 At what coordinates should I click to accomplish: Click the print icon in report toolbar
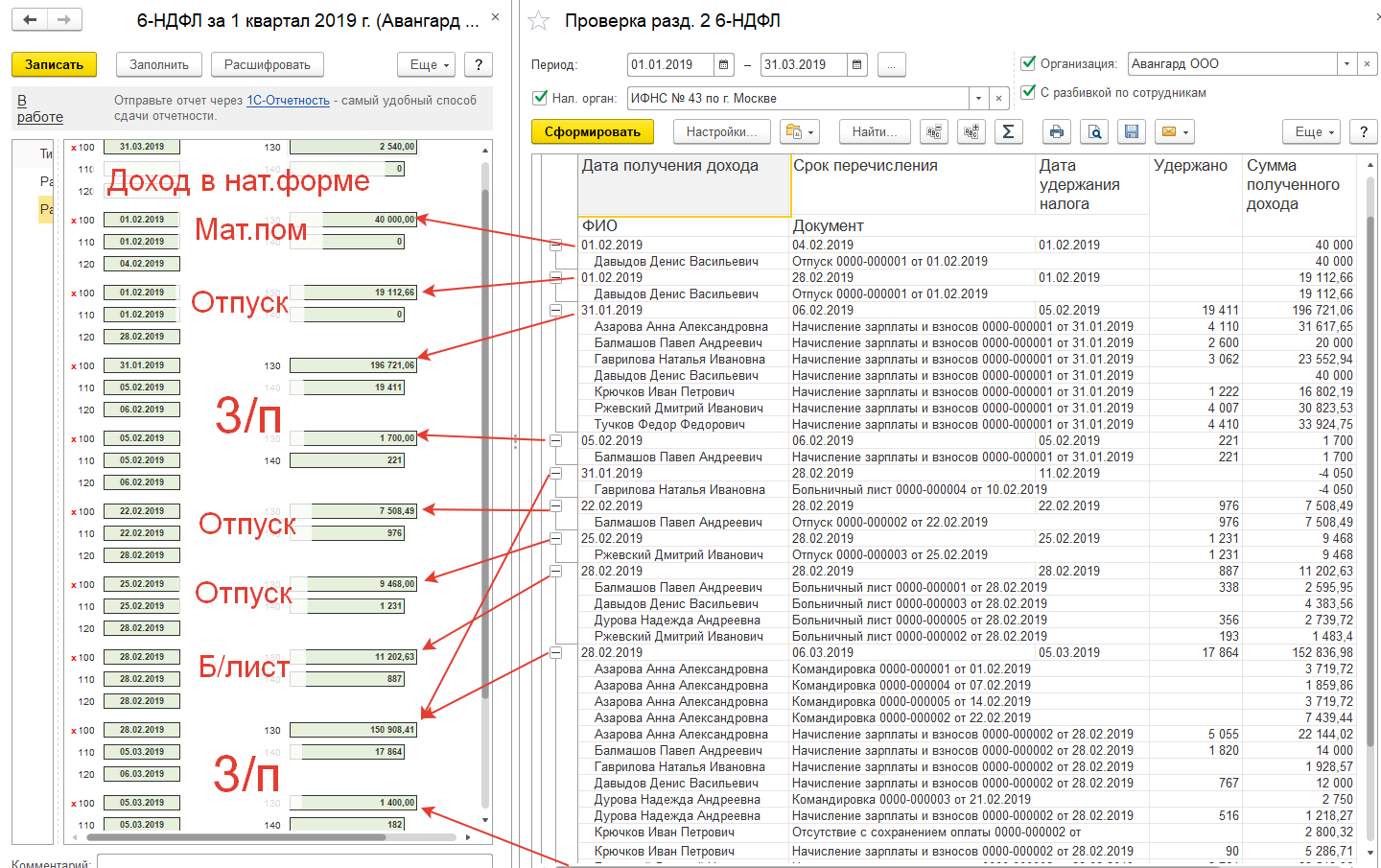coord(1056,131)
